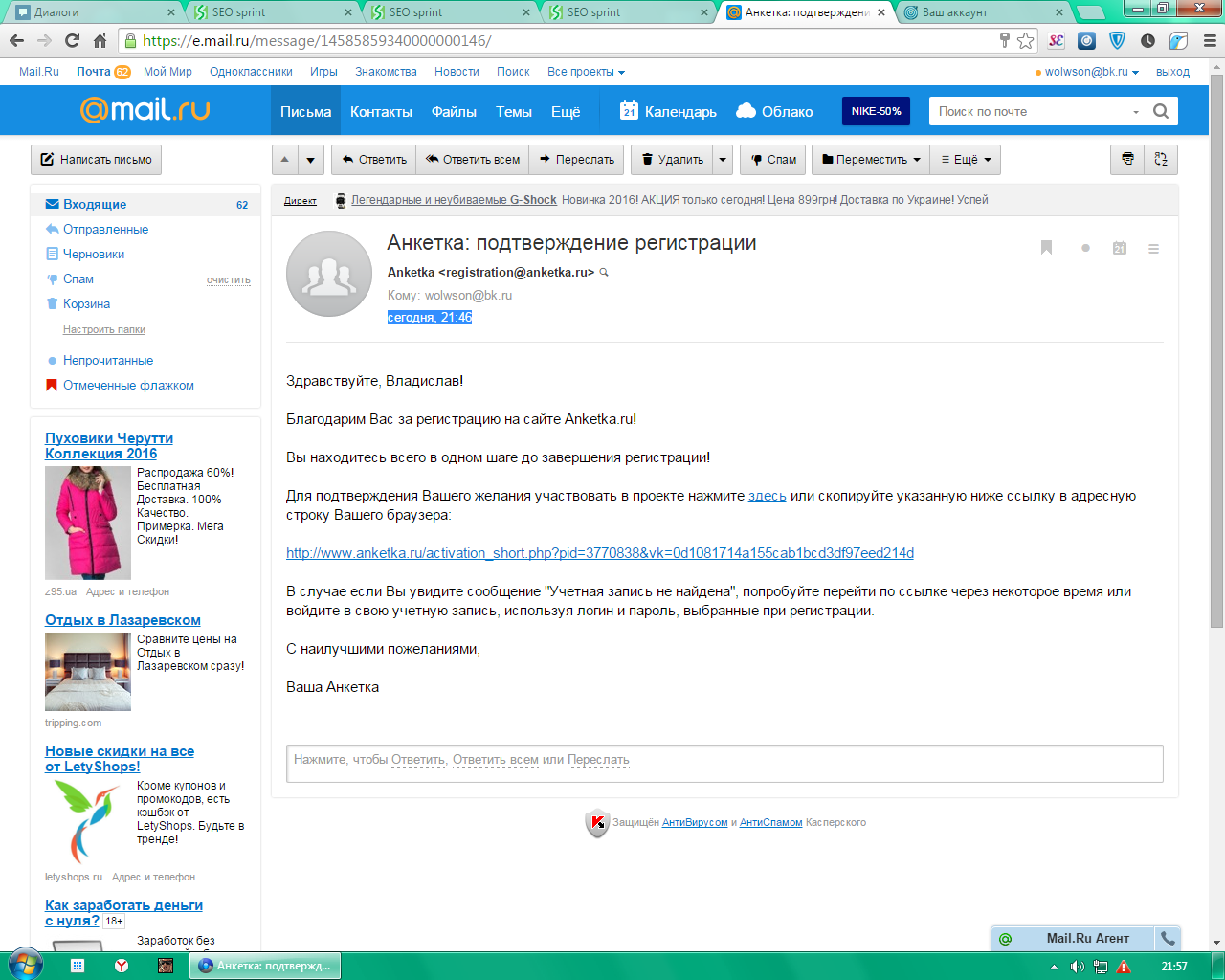This screenshot has width=1225, height=980.
Task: Open the Файлы tab
Action: (454, 111)
